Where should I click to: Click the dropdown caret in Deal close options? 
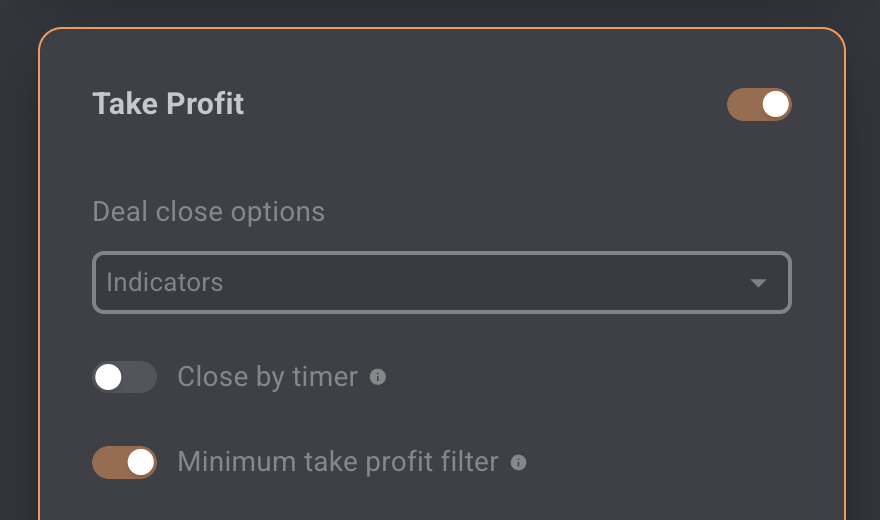(758, 283)
